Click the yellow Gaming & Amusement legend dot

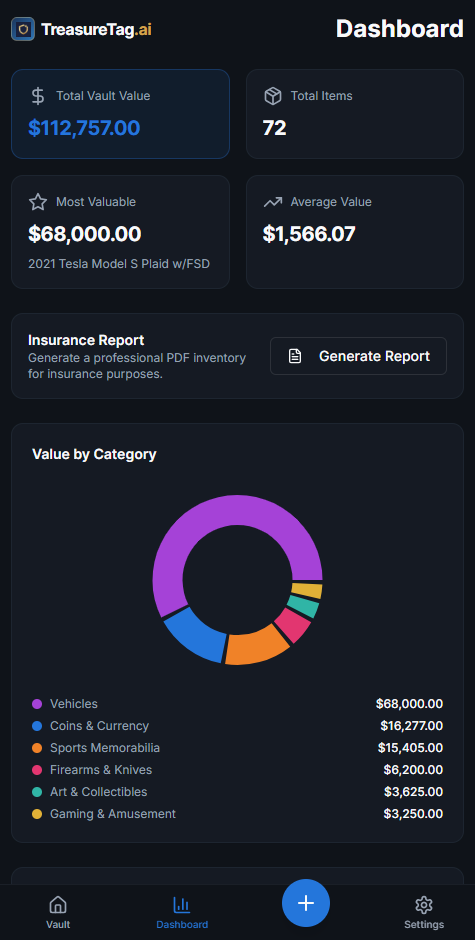(37, 814)
